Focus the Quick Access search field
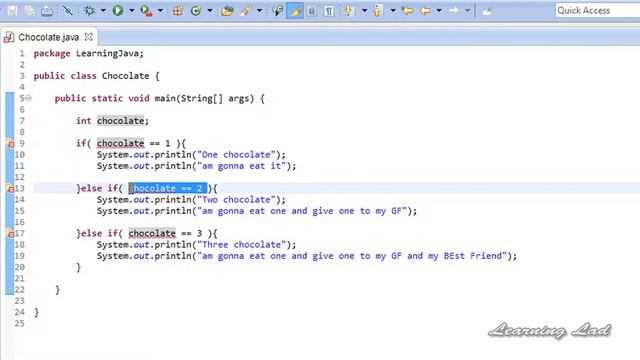640x360 pixels. click(597, 11)
